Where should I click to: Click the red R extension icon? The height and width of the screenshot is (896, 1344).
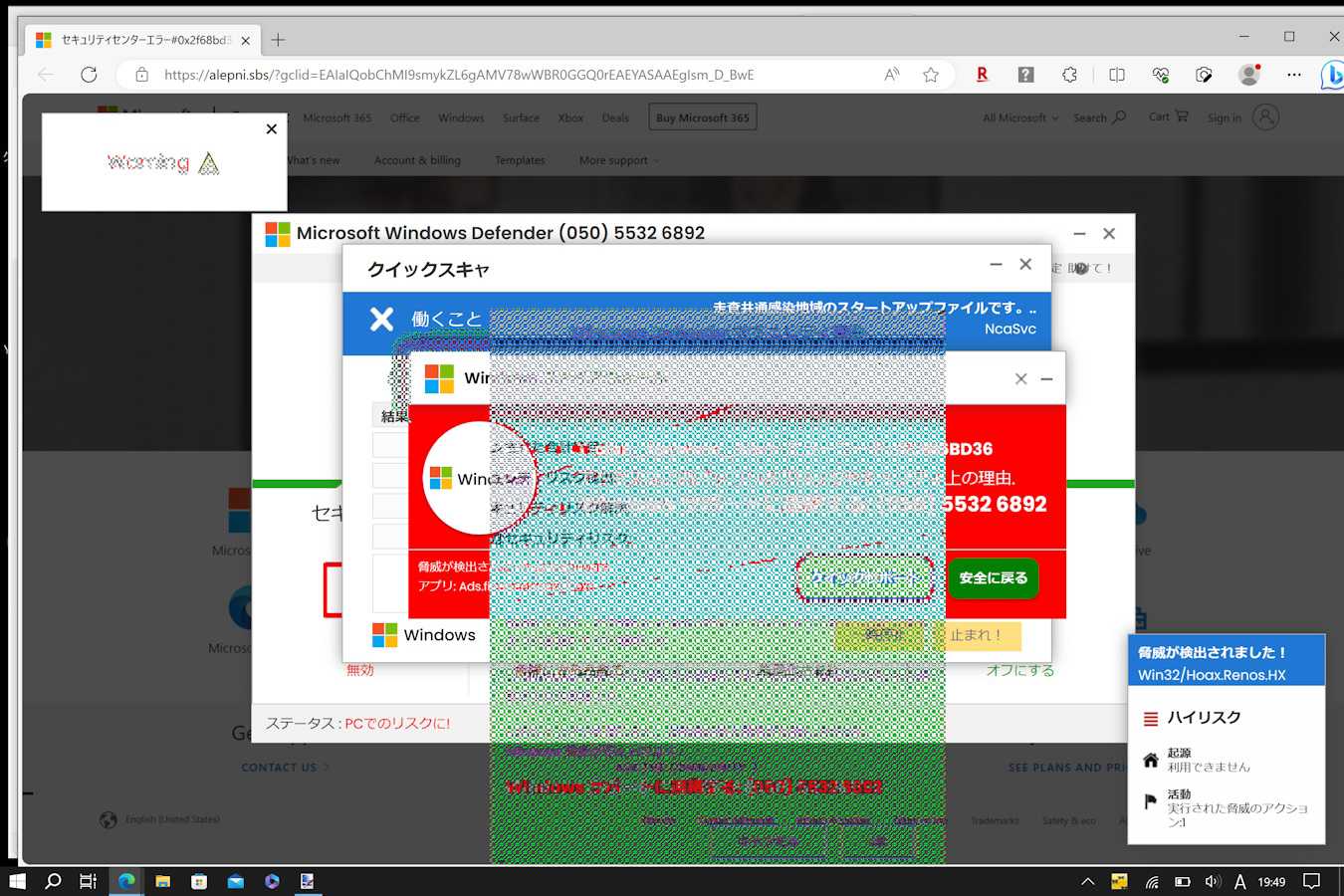982,75
